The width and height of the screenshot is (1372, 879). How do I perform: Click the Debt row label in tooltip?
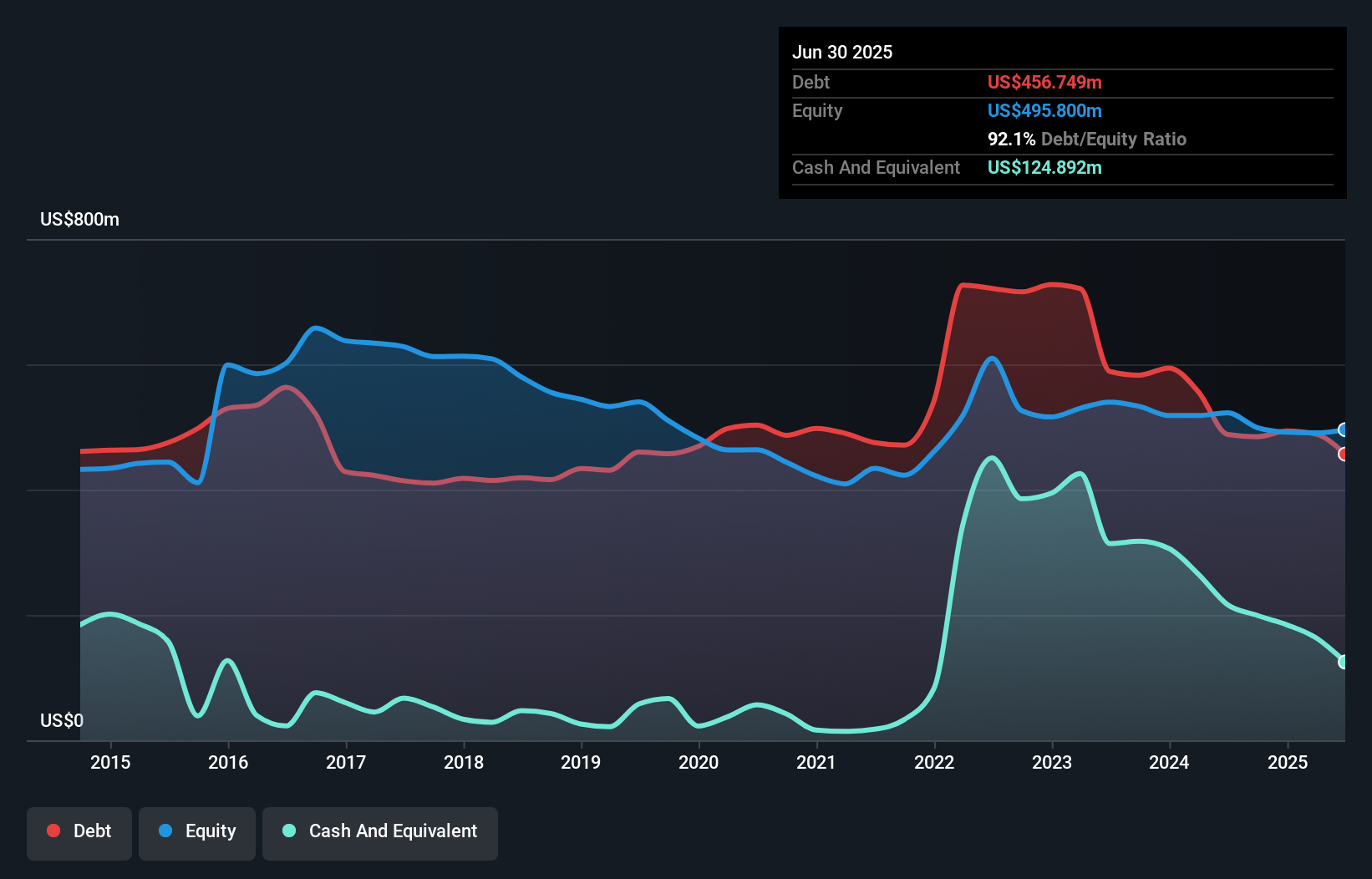pyautogui.click(x=810, y=82)
